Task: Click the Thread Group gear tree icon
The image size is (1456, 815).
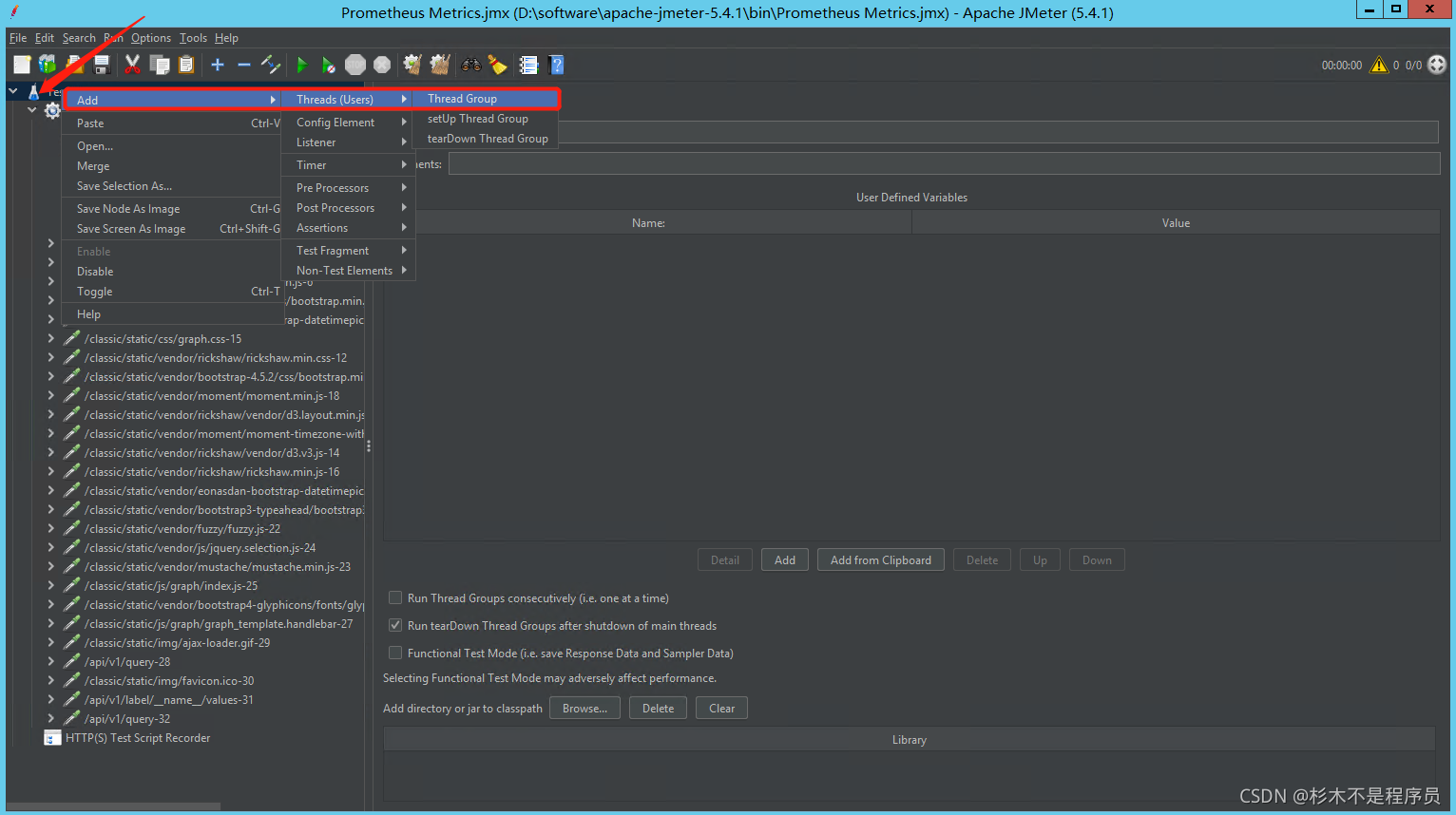Action: (52, 110)
